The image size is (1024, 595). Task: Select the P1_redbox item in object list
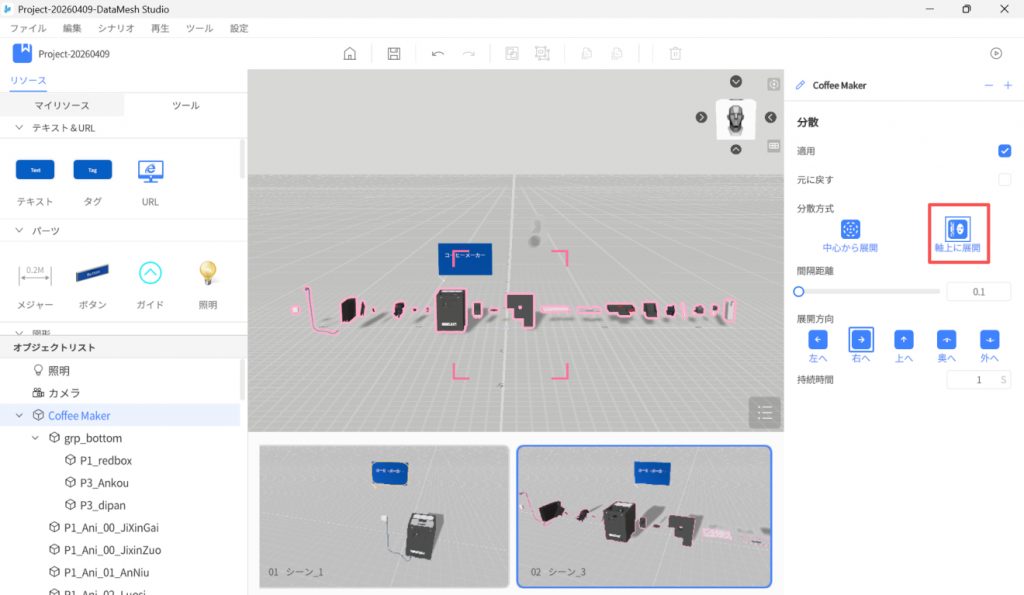[105, 460]
